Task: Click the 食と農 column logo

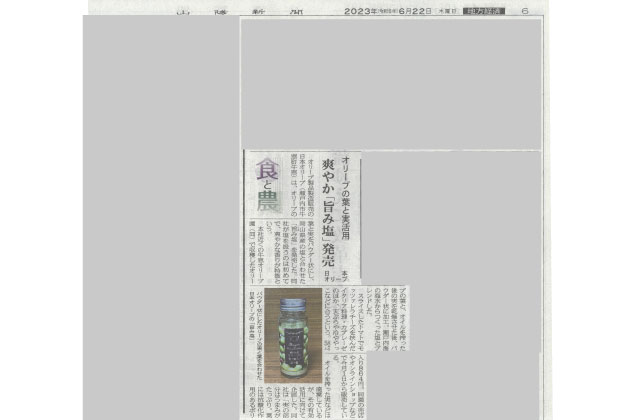Action: point(268,184)
